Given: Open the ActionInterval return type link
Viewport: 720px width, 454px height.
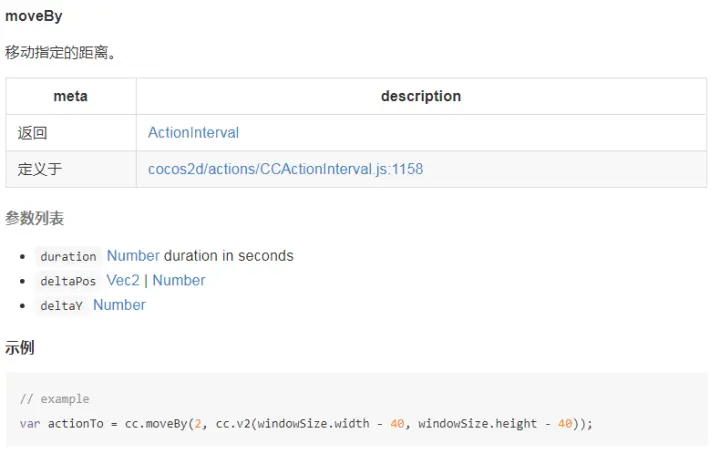Looking at the screenshot, I should (193, 132).
